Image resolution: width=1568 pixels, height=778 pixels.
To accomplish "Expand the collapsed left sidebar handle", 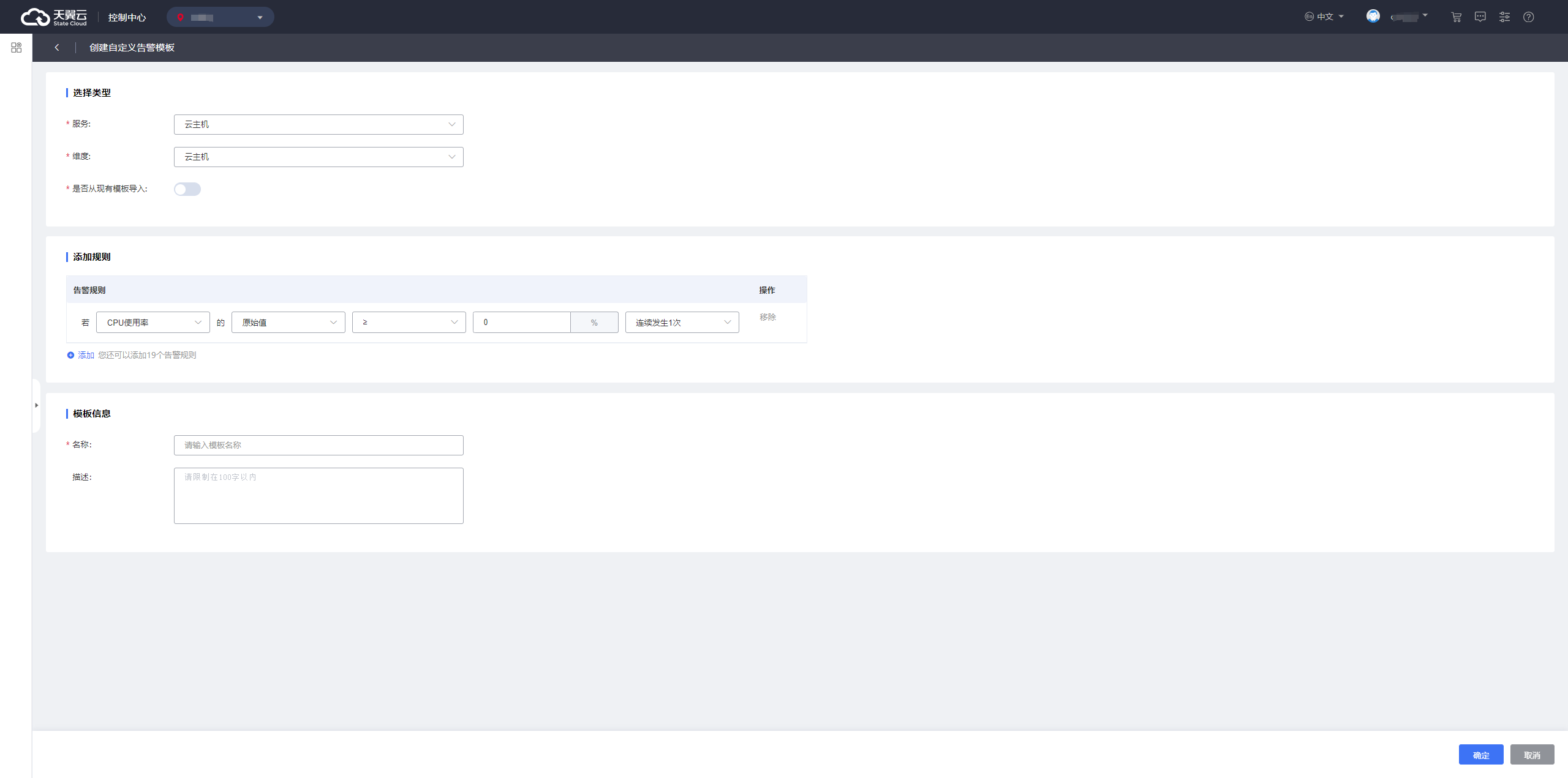I will point(37,405).
